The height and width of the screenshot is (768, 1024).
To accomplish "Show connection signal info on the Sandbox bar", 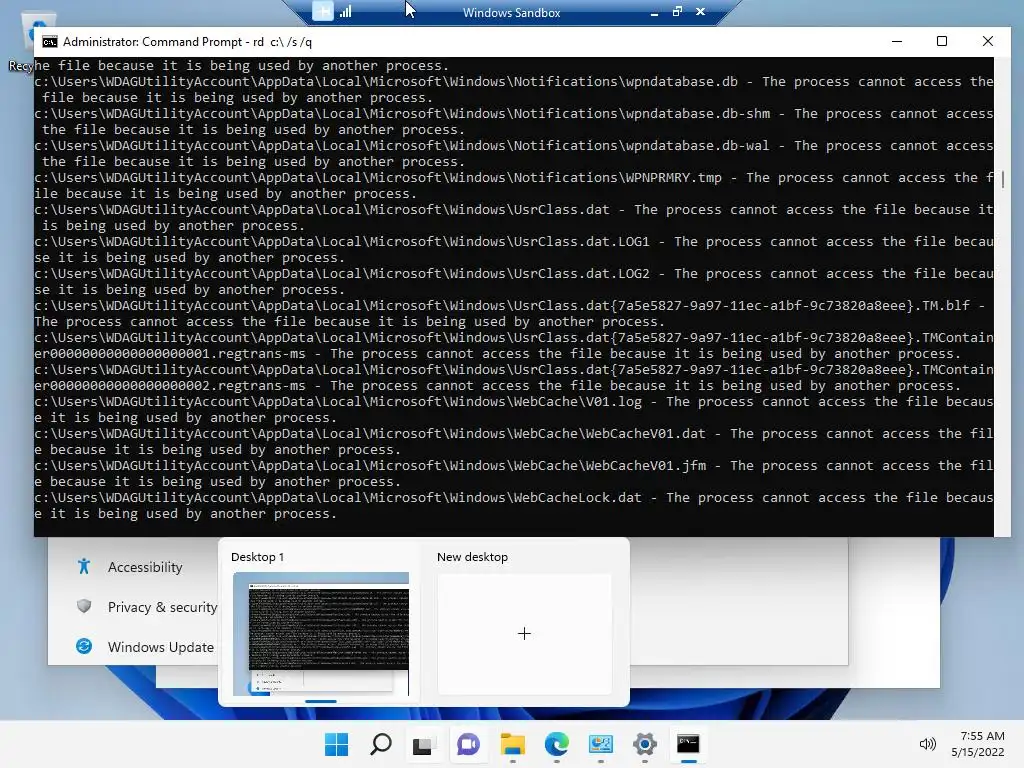I will pyautogui.click(x=345, y=11).
